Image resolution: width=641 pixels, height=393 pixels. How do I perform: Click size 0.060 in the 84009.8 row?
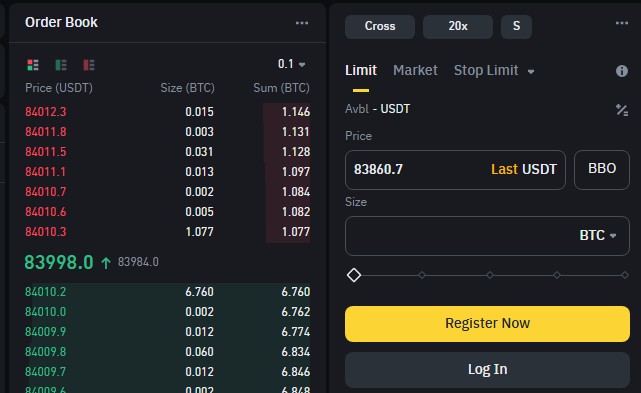coord(199,352)
